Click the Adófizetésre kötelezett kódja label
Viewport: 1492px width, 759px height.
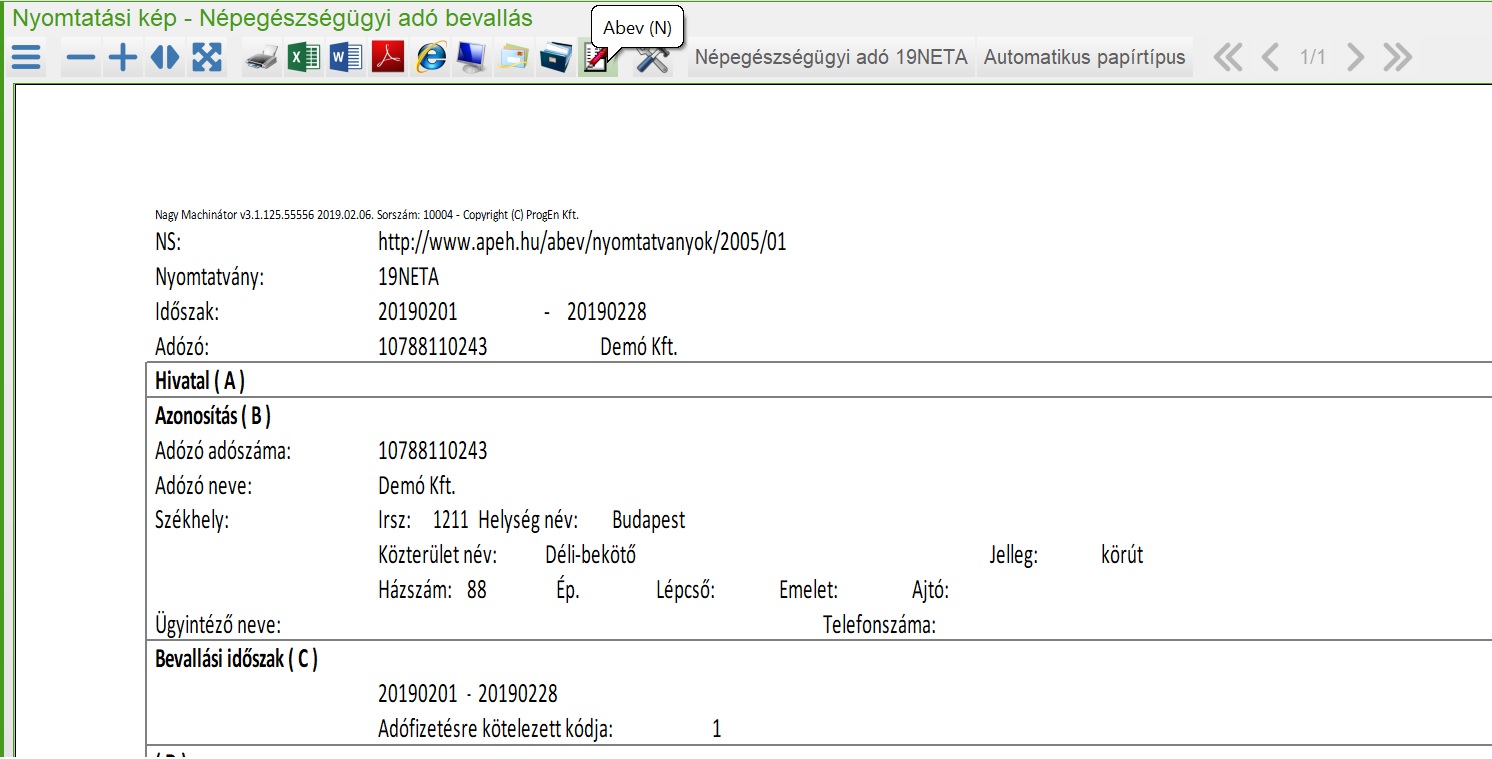tap(496, 729)
